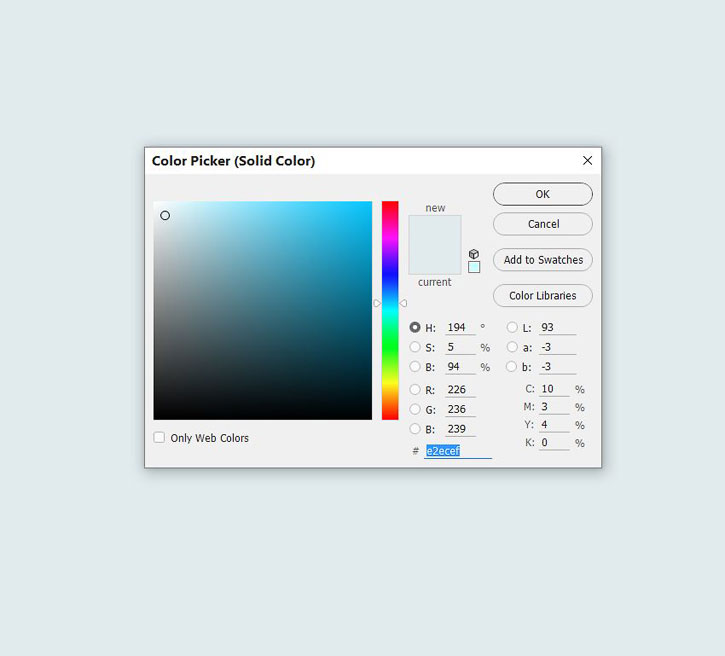Click the blue field showing 239
The image size is (725, 656).
coord(460,429)
